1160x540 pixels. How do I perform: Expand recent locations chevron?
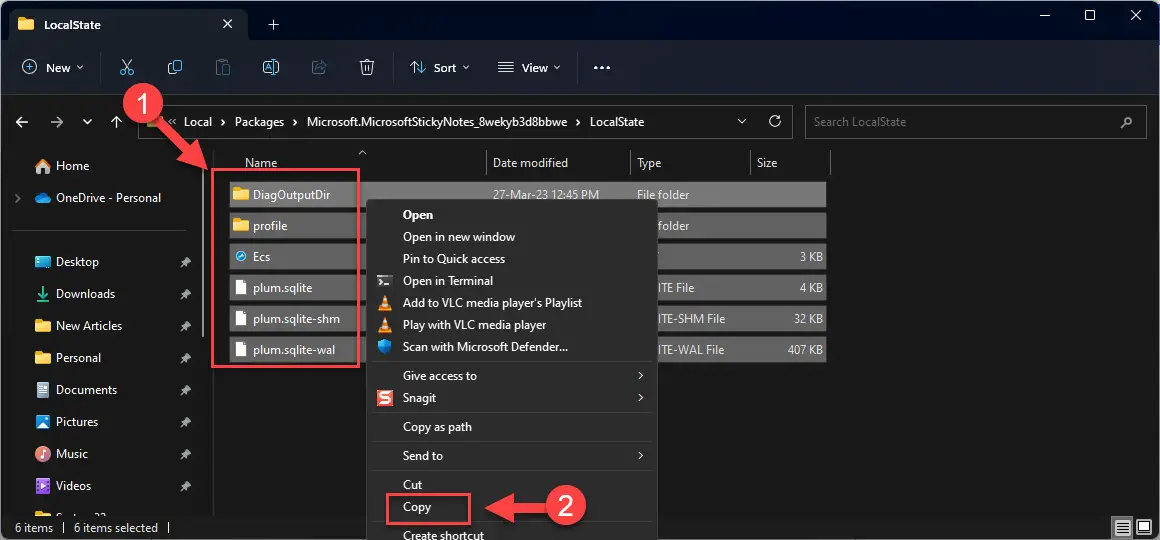pos(87,122)
